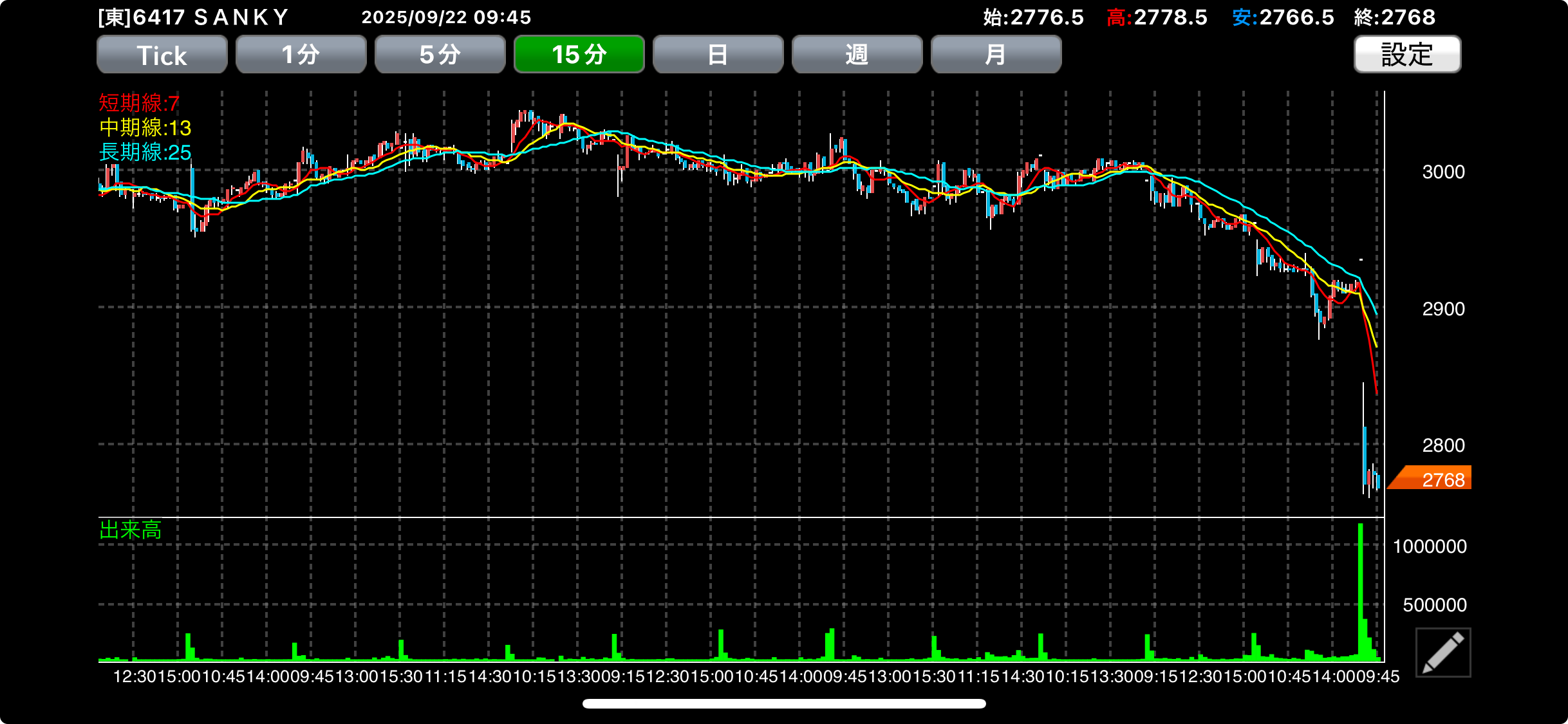
Task: Click the high price 高:2778.5
Action: pos(1157,17)
